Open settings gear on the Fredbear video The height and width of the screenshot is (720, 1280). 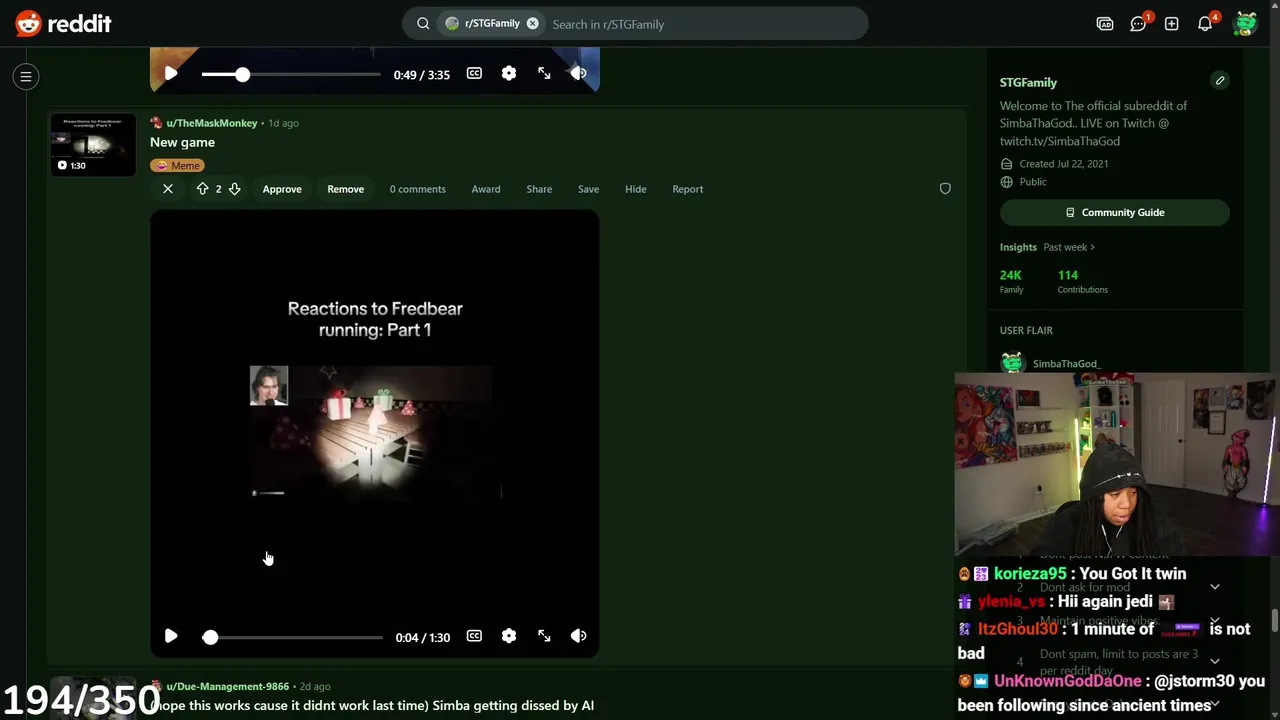click(509, 636)
